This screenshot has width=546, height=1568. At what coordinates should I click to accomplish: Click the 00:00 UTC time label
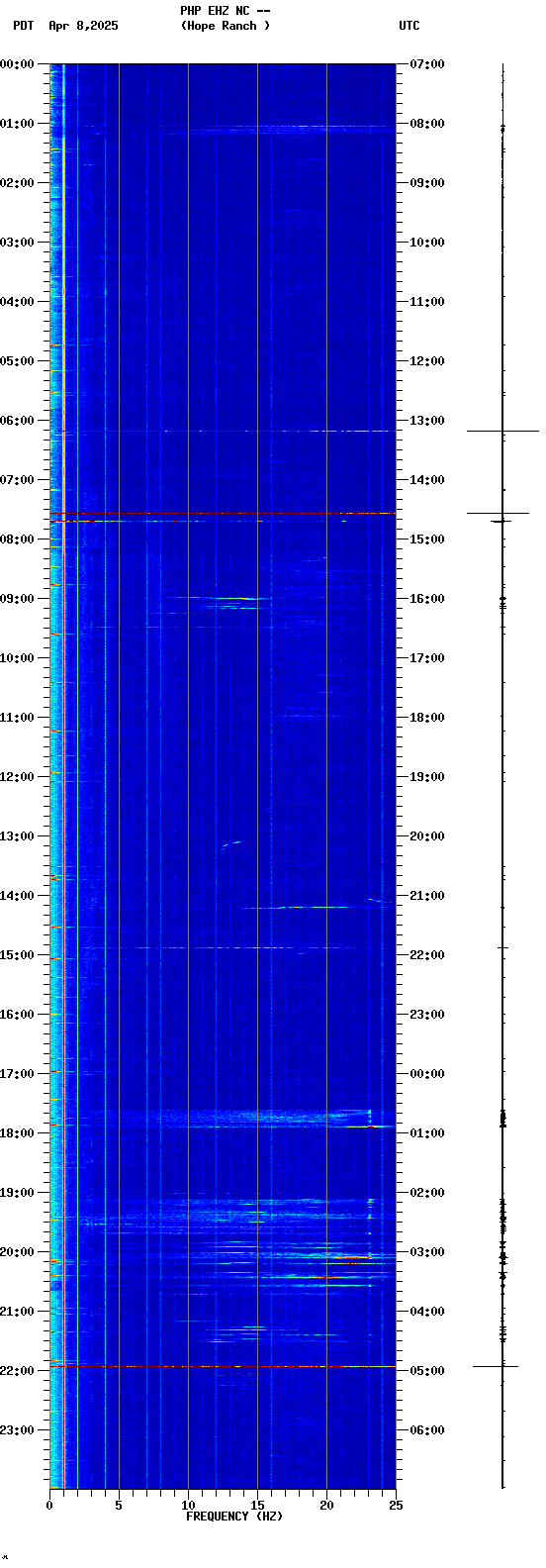coord(427,1074)
